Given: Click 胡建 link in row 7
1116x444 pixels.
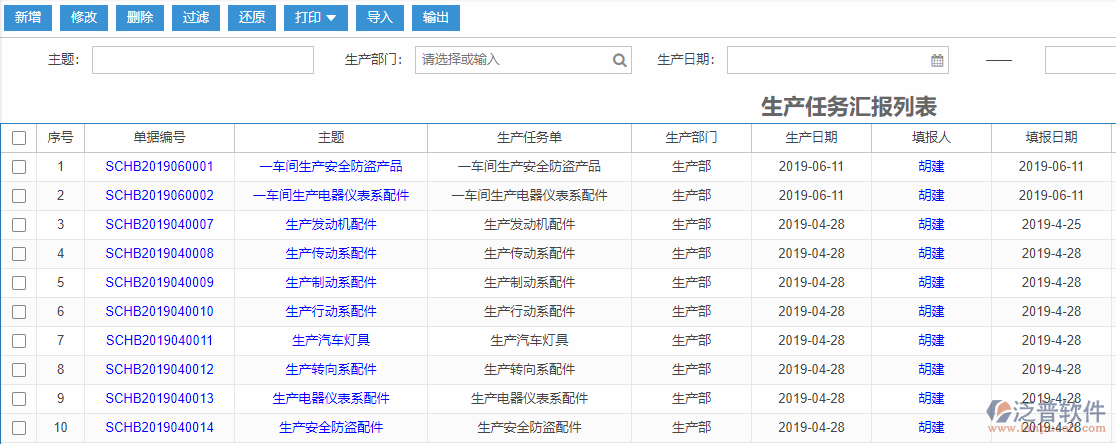Looking at the screenshot, I should 931,341.
